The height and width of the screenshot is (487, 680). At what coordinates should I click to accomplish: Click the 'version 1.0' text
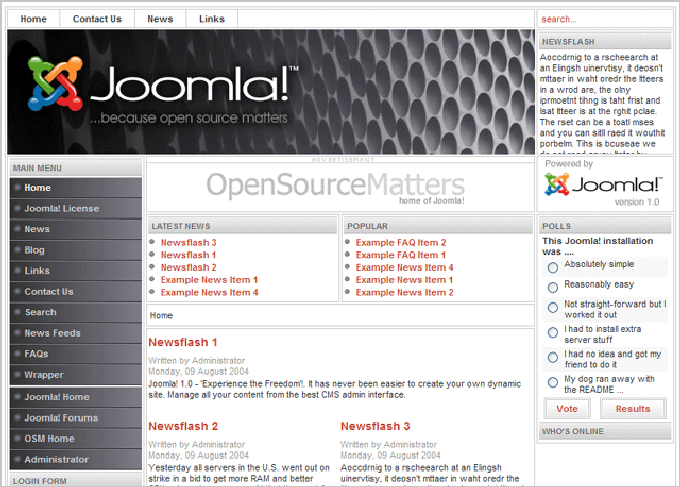click(637, 202)
